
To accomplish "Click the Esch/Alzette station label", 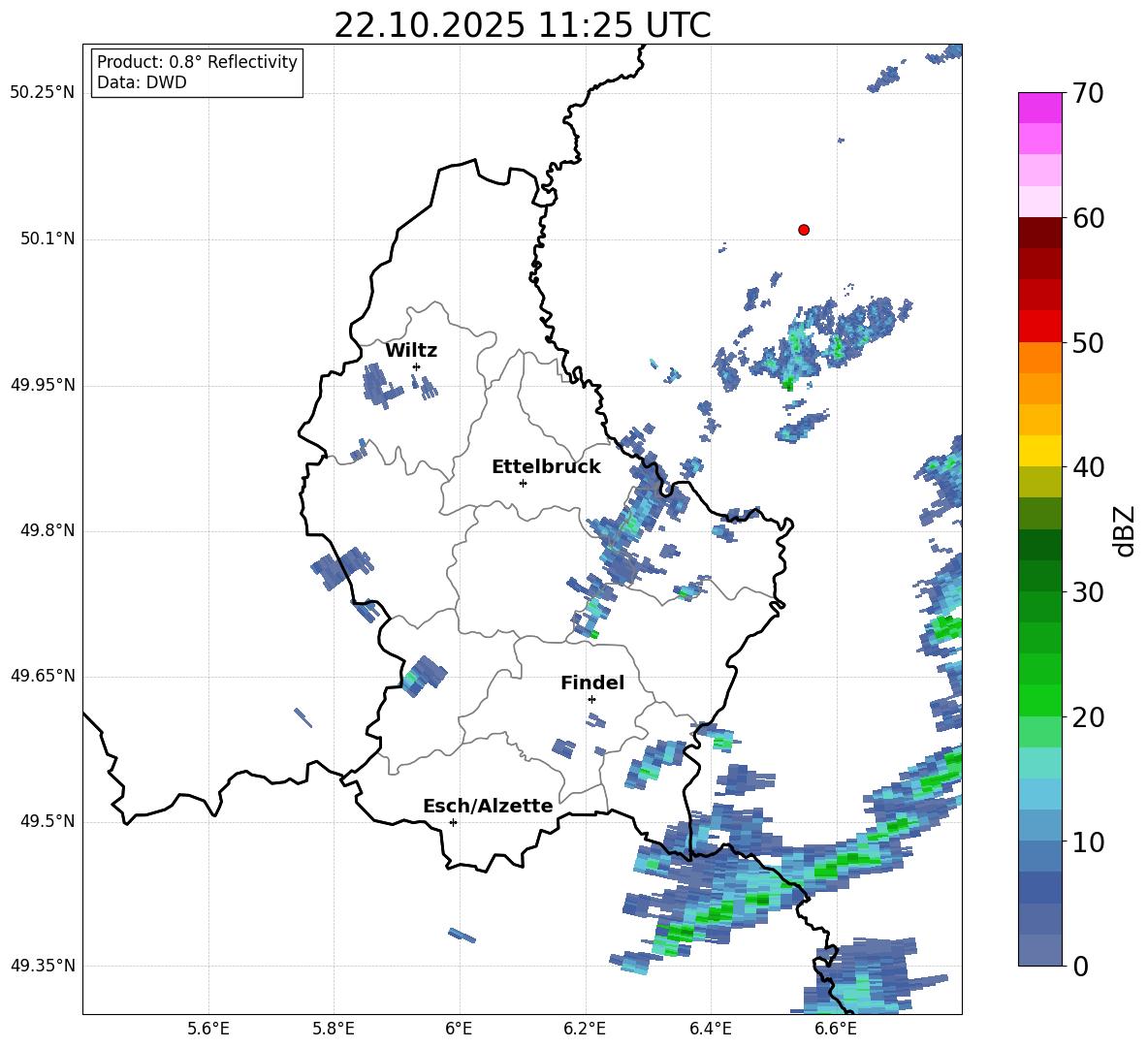I will (488, 806).
